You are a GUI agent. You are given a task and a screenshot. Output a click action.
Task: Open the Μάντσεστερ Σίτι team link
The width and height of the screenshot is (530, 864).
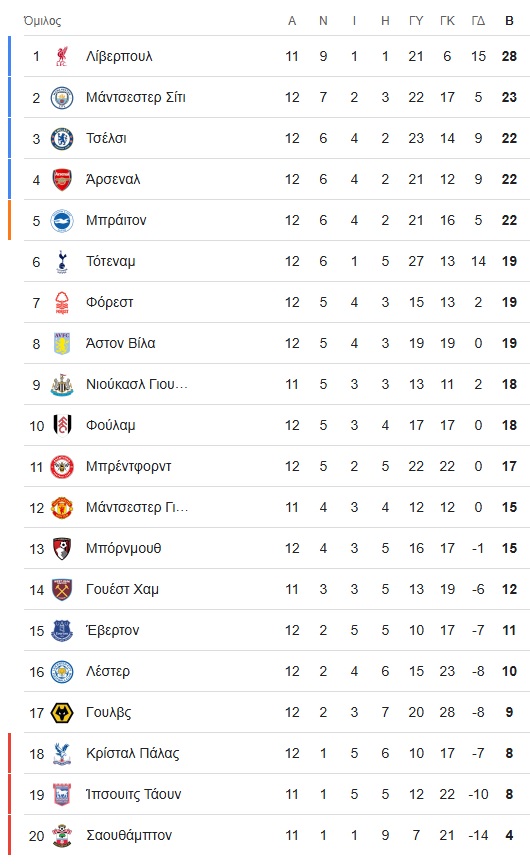[x=136, y=98]
